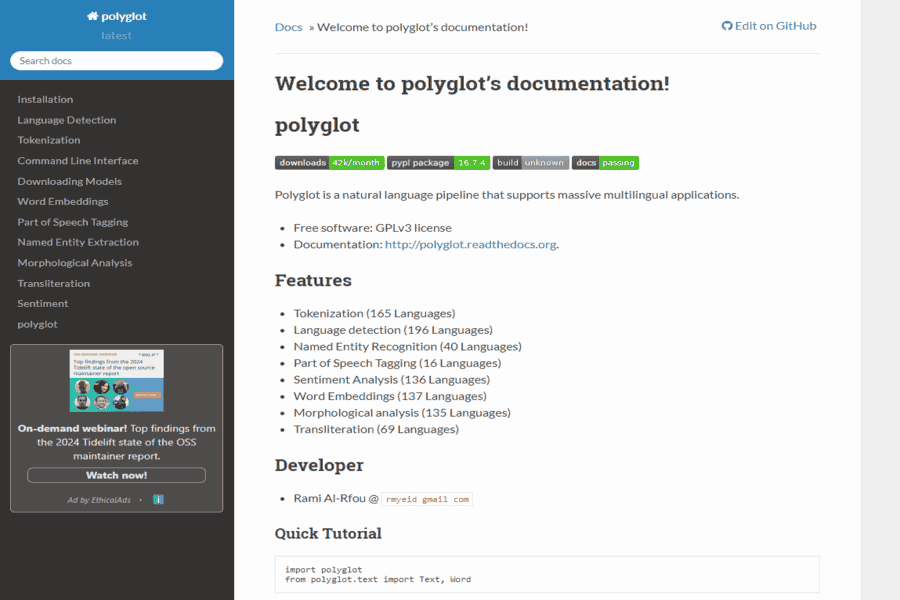Screen dimensions: 900x600
Task: Open the Installation page in sidebar
Action: pos(45,99)
